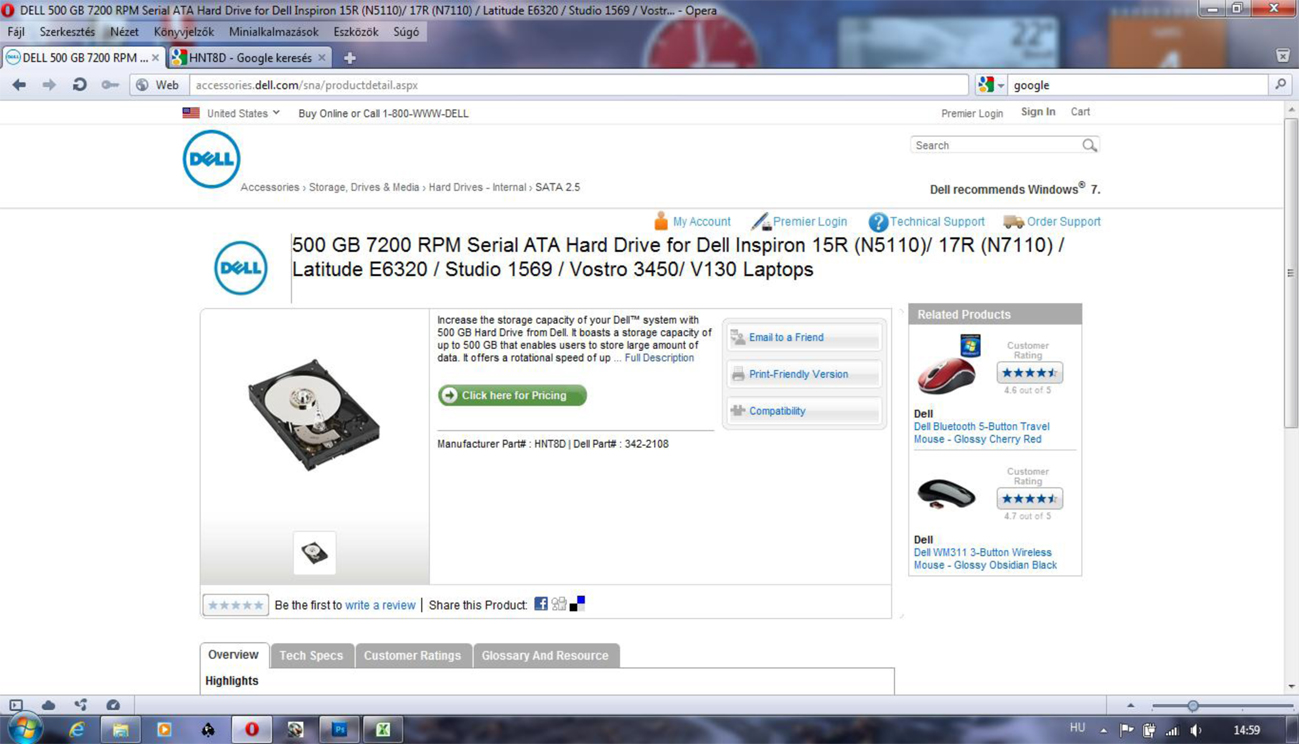
Task: Click the small hard drive thumbnail
Action: [314, 553]
